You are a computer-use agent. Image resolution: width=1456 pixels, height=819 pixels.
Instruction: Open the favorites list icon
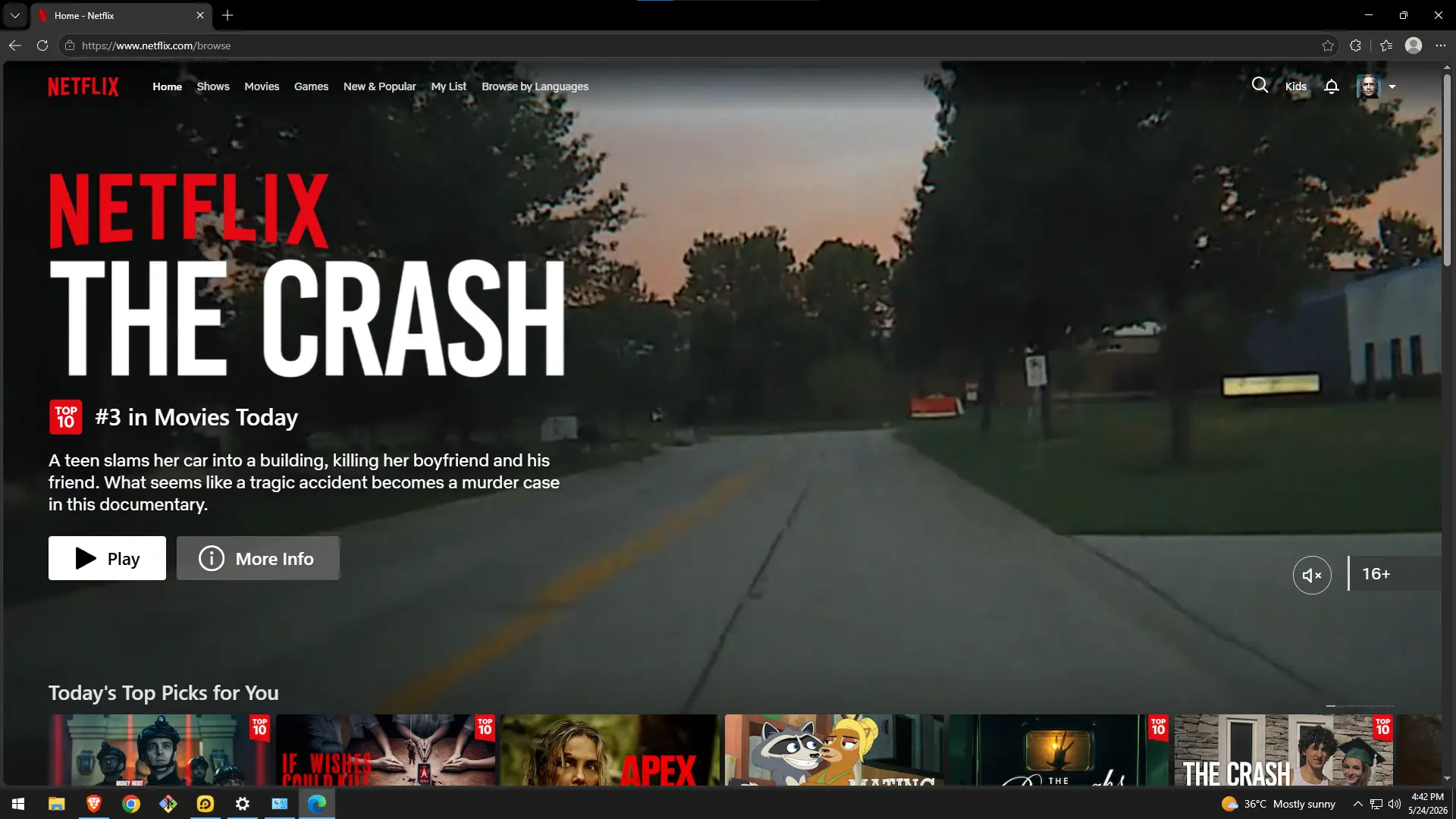(1386, 45)
